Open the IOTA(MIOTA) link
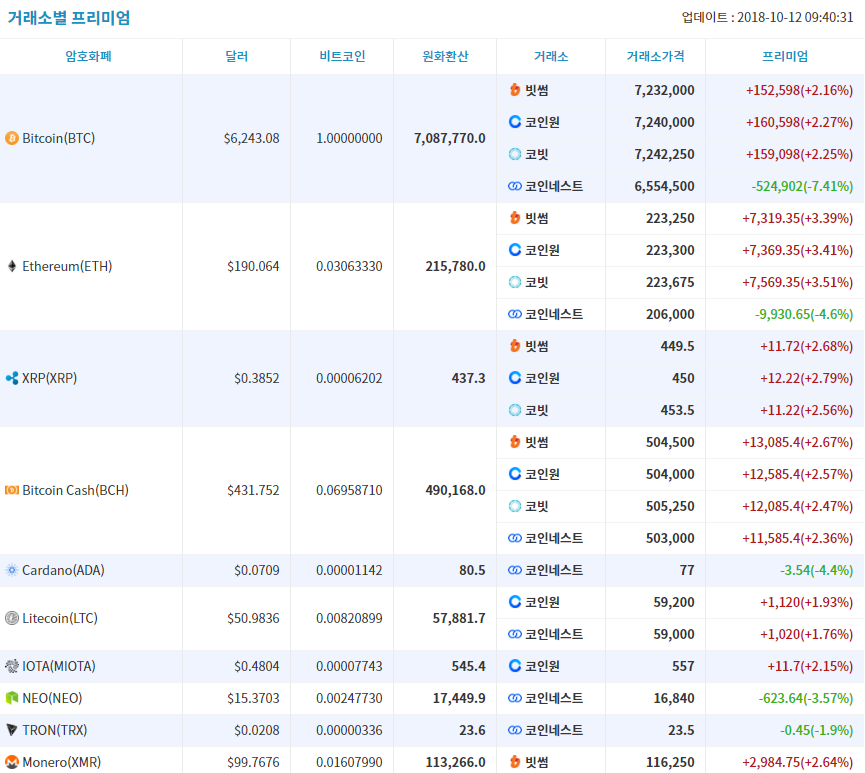Image resolution: width=865 pixels, height=773 pixels. 59,666
